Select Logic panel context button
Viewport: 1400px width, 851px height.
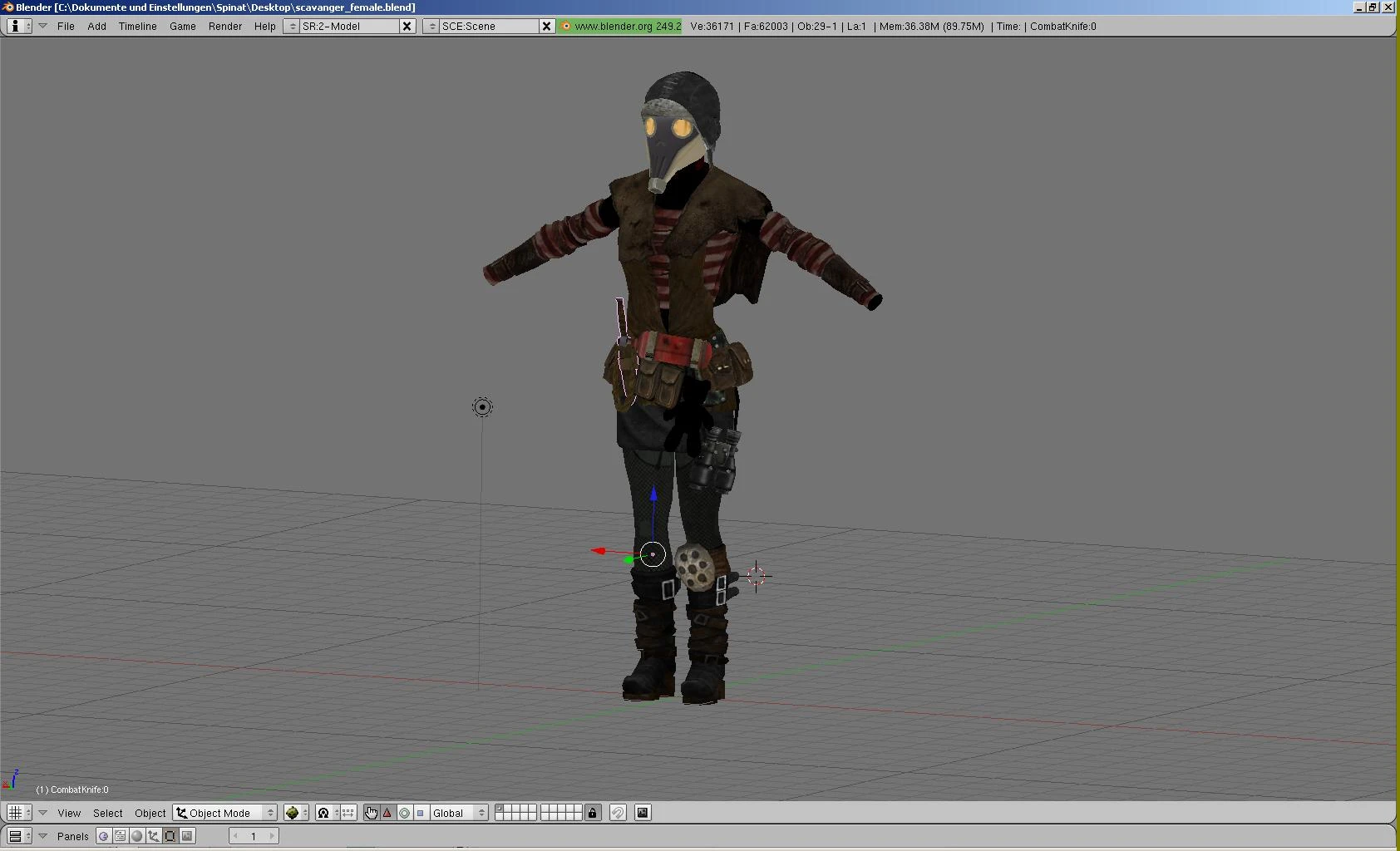point(103,836)
